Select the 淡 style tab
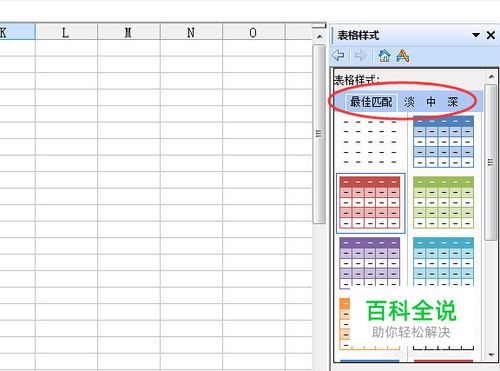 (x=409, y=102)
